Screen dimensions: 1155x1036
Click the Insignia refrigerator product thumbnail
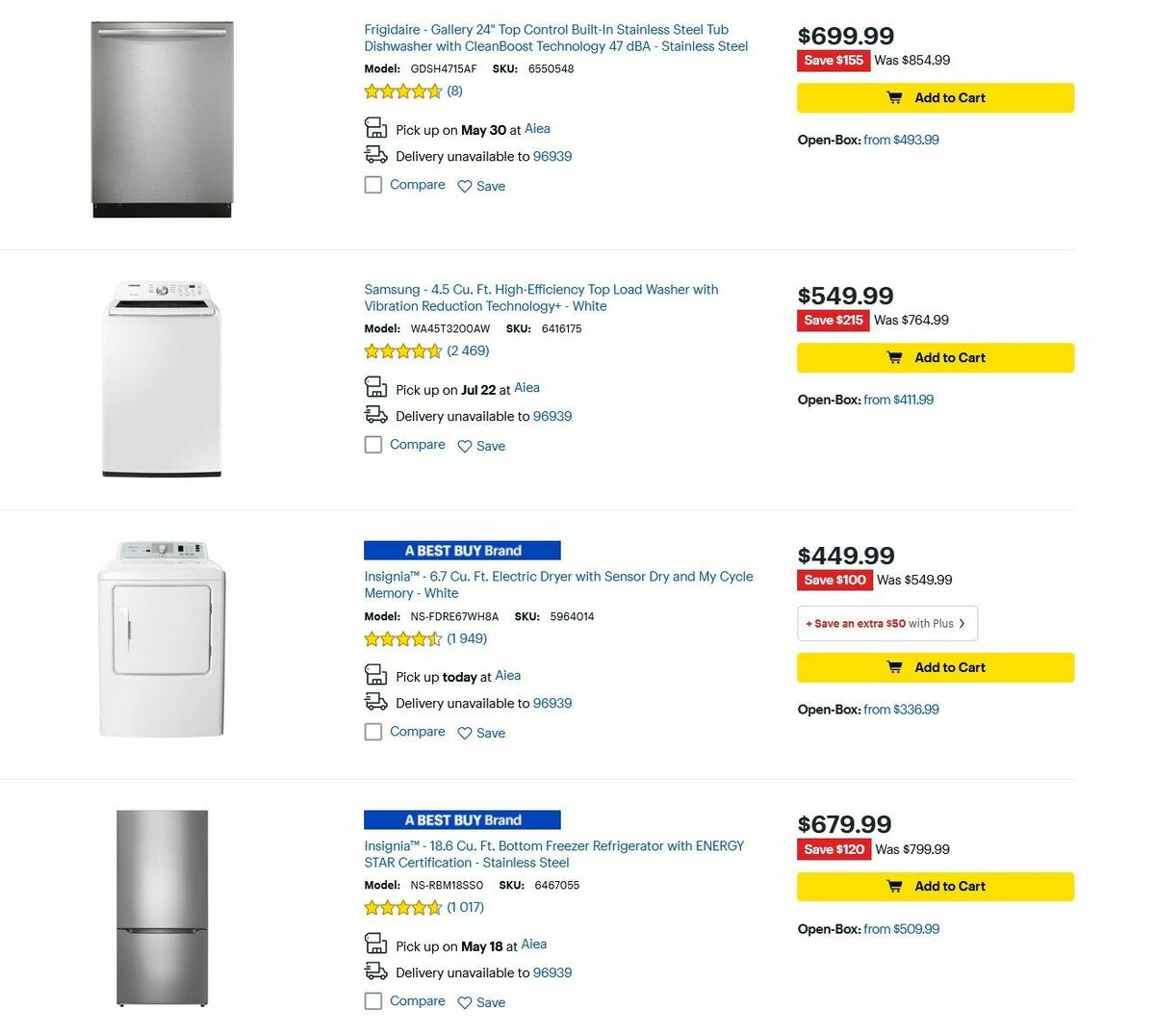point(162,907)
